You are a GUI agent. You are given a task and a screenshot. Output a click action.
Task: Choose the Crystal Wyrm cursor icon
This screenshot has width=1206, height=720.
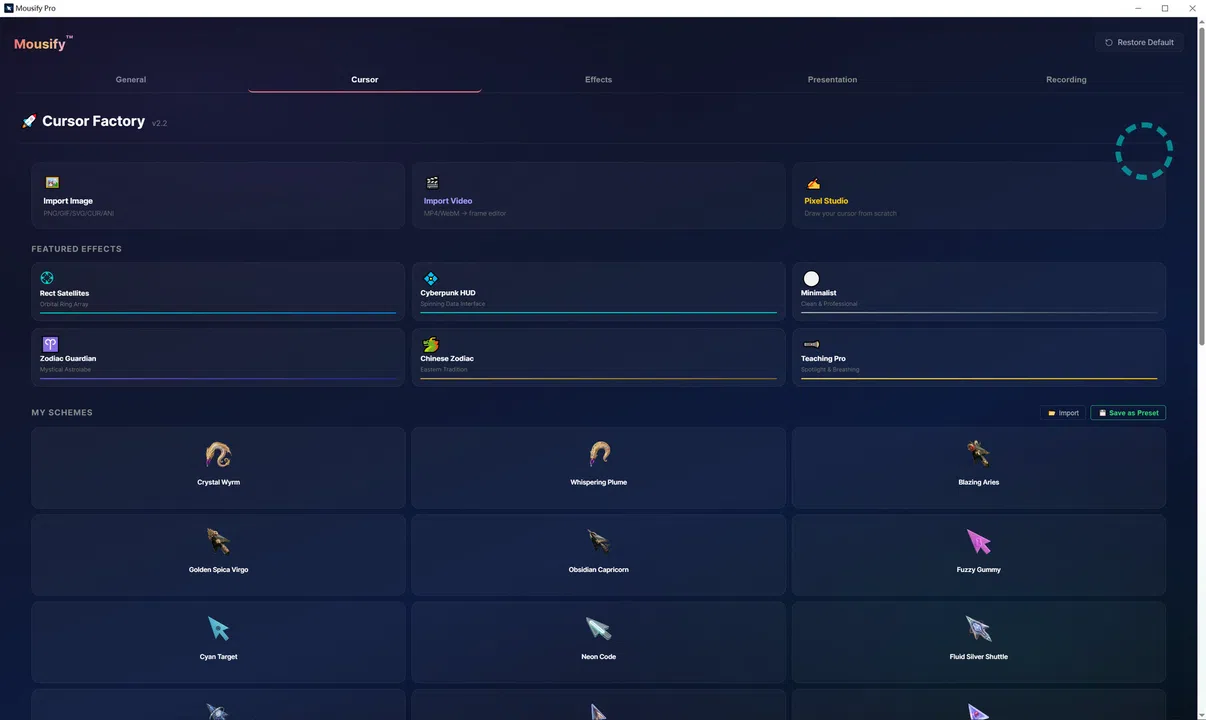tap(218, 455)
